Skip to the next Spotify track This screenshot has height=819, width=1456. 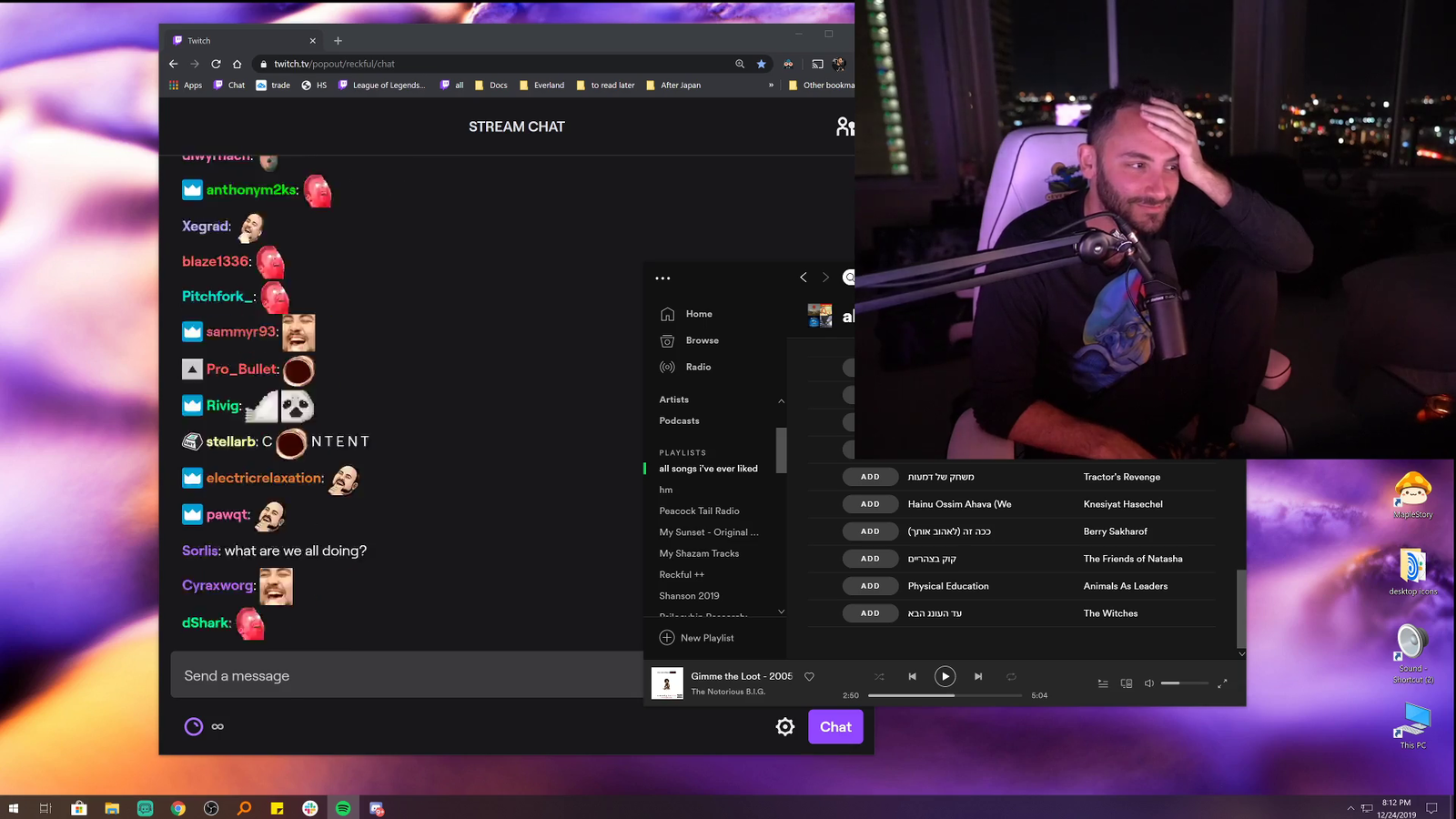tap(978, 676)
